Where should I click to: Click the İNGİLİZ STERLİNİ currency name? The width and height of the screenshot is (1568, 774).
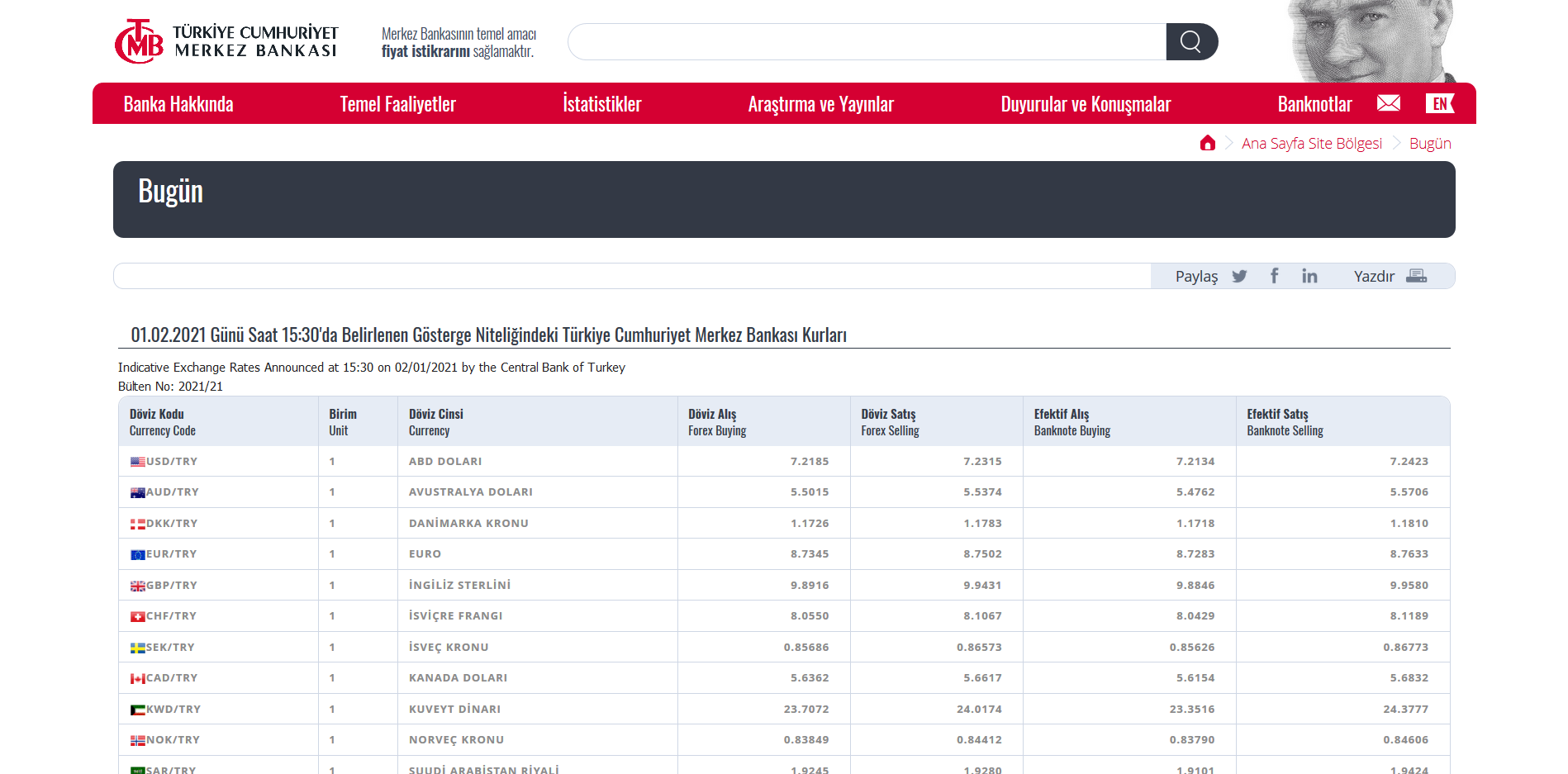coord(459,586)
